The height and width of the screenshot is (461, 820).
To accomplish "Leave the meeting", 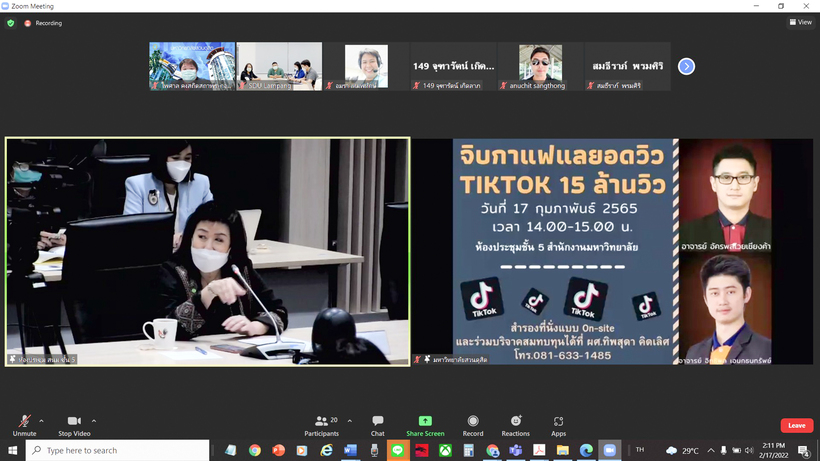I will click(796, 425).
